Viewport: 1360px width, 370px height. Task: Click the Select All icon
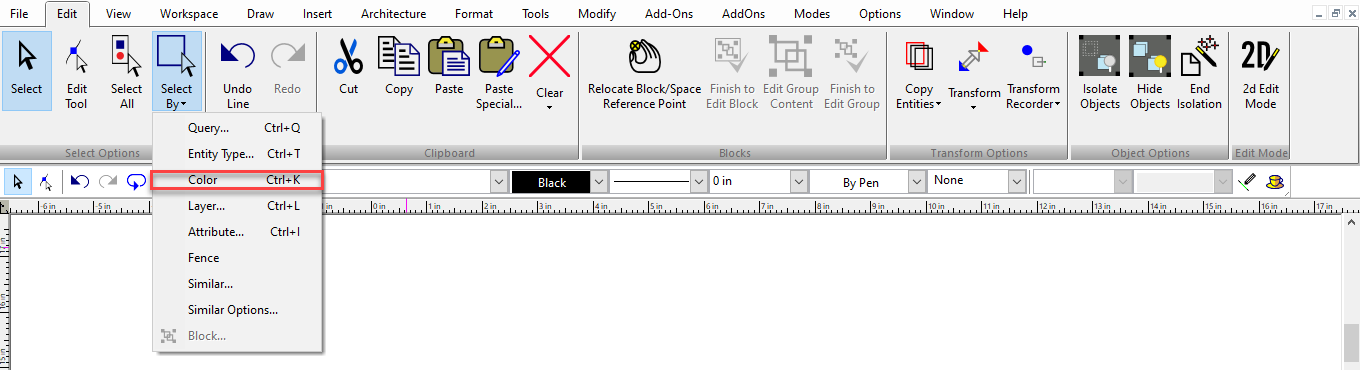point(126,57)
